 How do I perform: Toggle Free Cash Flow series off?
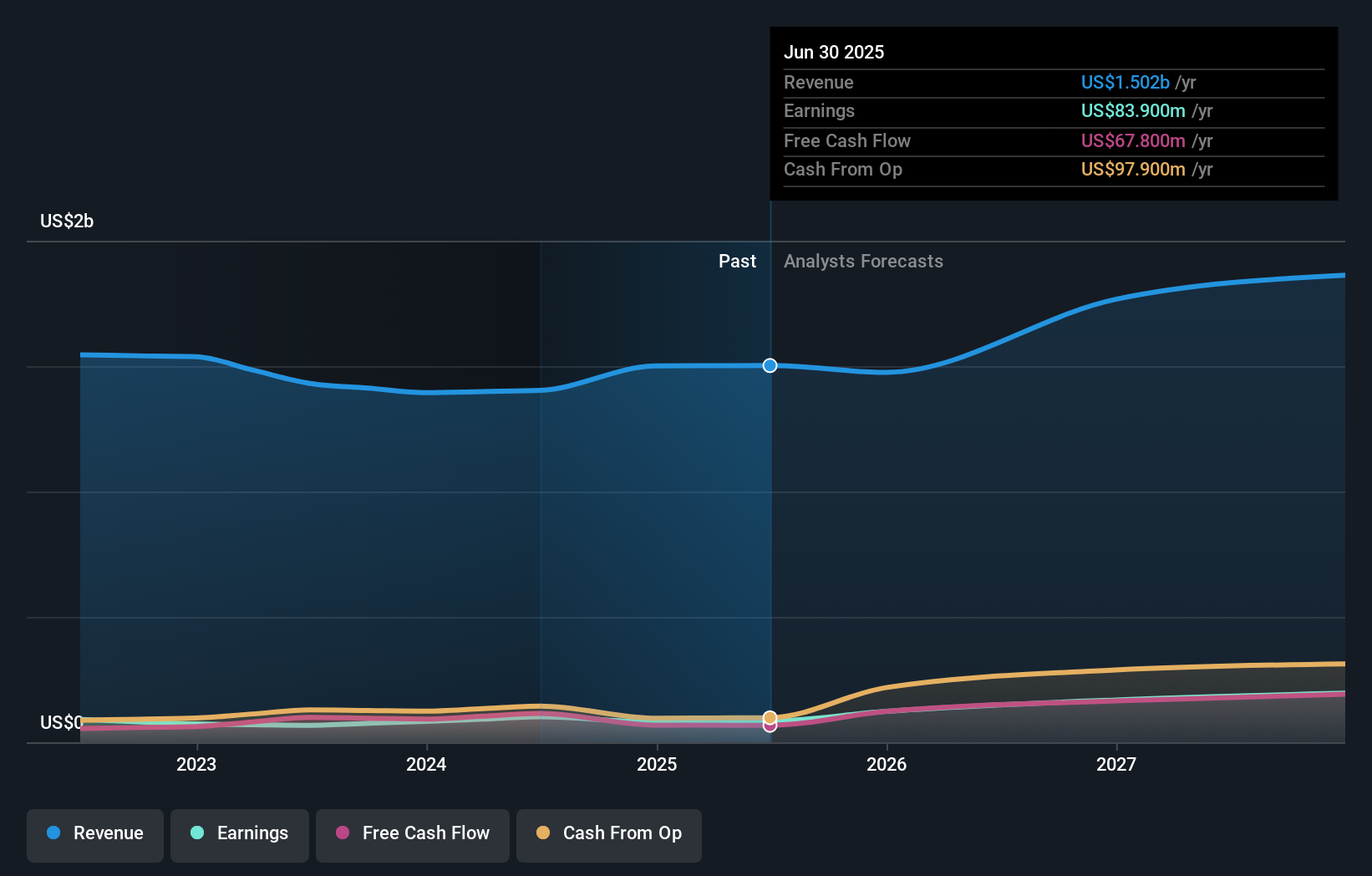click(413, 835)
